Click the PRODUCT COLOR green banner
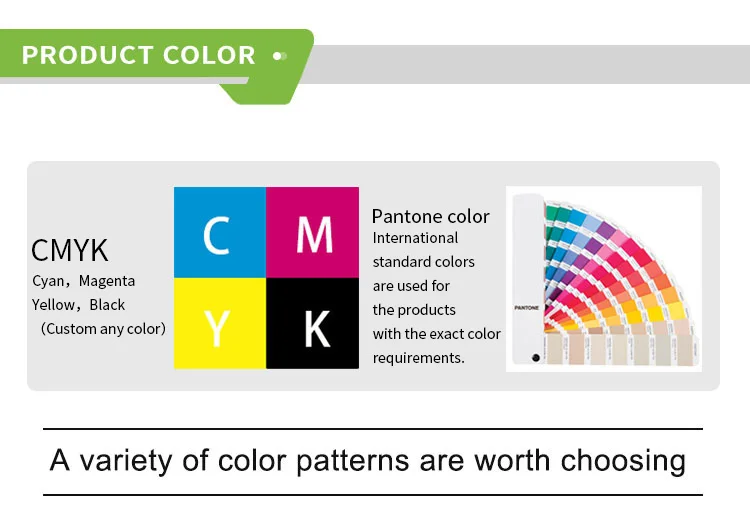The image size is (750, 522). (x=150, y=56)
